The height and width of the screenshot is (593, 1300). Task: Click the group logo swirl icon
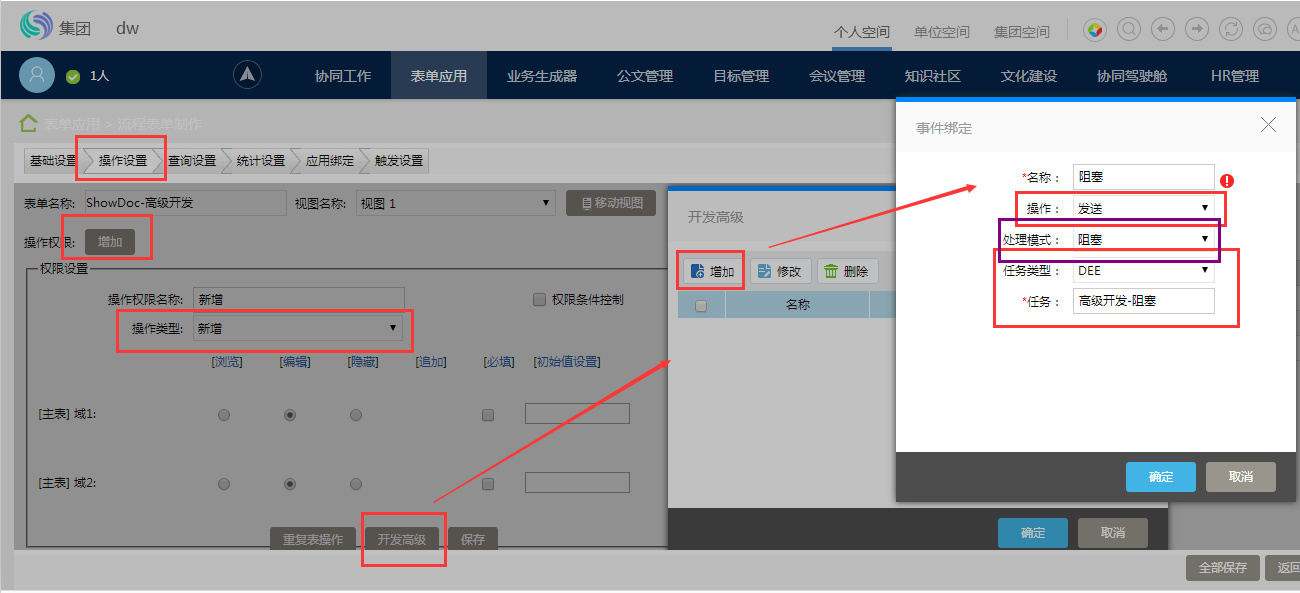(x=36, y=26)
